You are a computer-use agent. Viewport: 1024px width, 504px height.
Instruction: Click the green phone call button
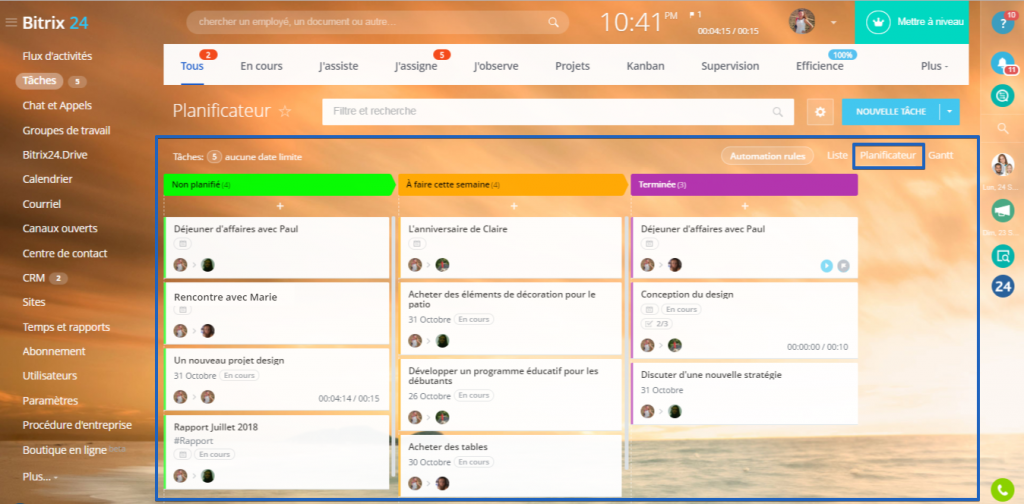pos(1002,490)
